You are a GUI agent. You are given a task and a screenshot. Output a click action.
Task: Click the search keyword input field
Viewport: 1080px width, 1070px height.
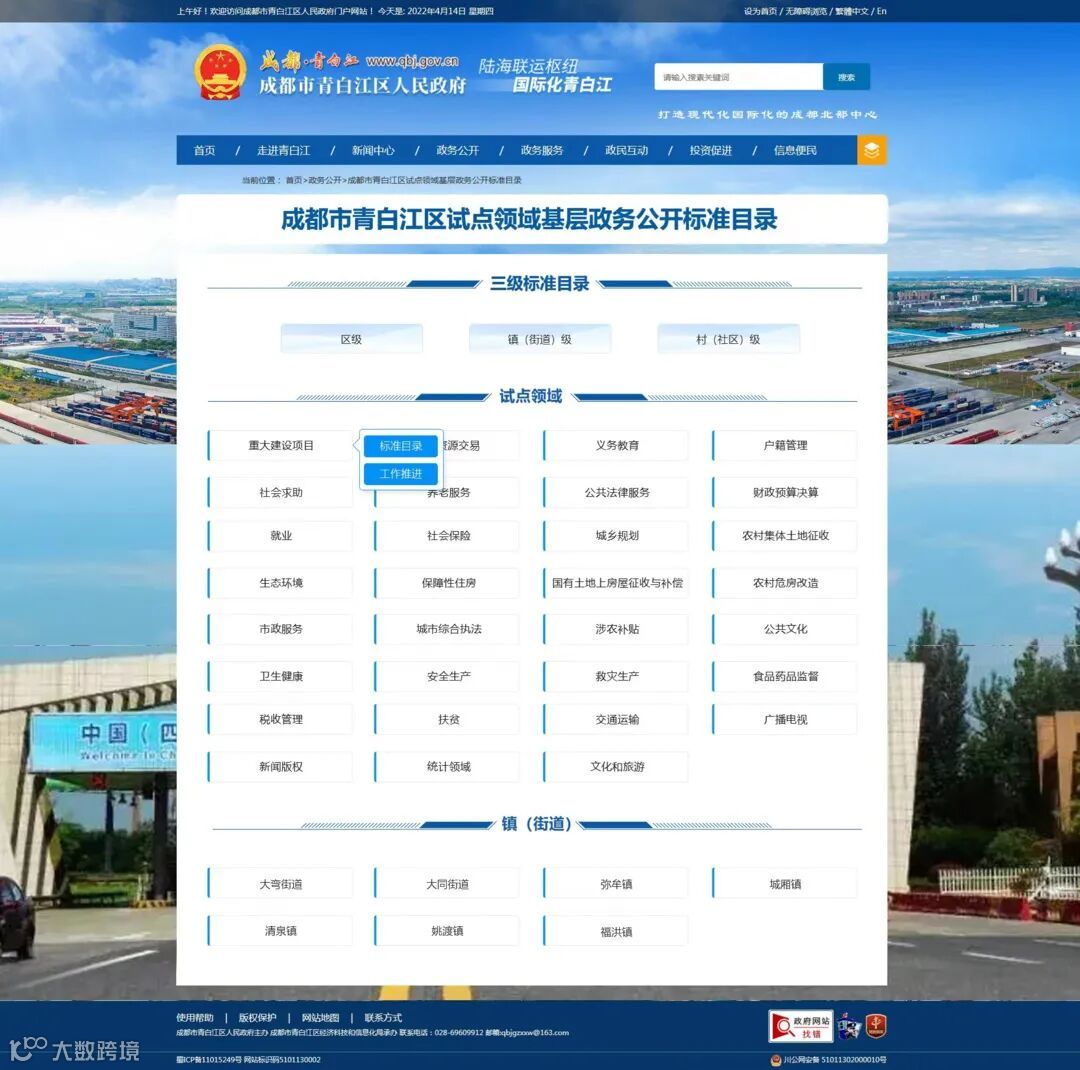coord(738,77)
